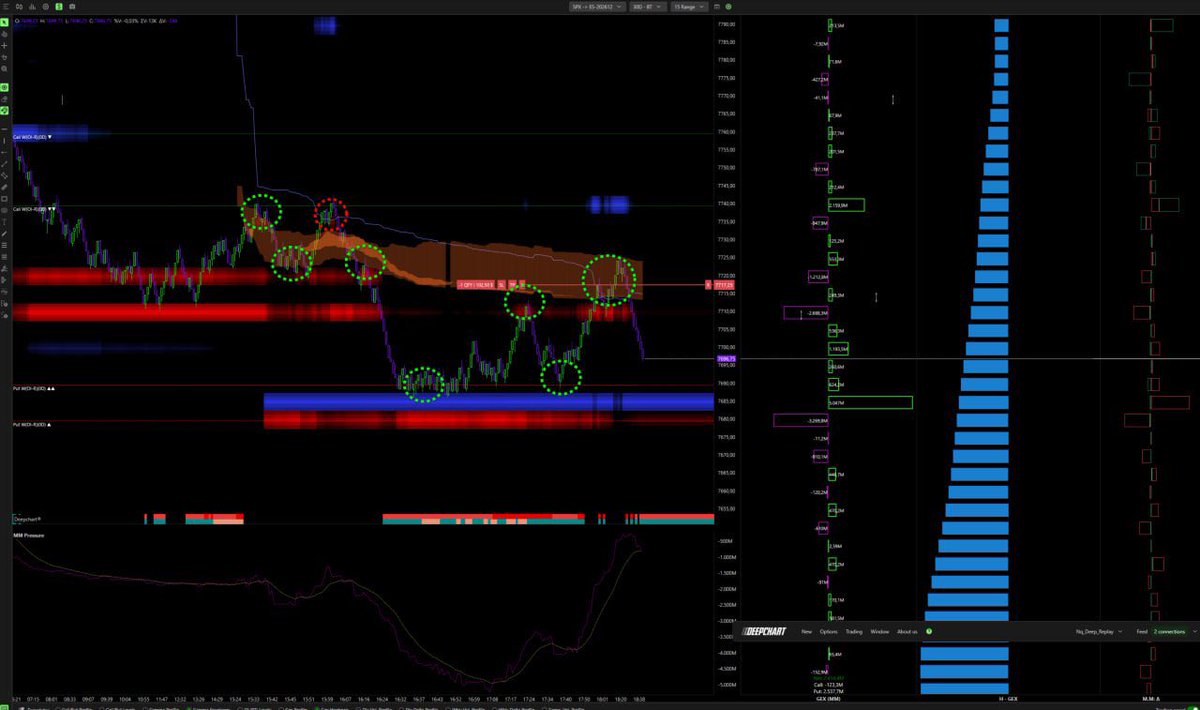Viewport: 1200px width, 710px height.
Task: Click the target circle icon in the top toolbar
Action: coord(46,6)
